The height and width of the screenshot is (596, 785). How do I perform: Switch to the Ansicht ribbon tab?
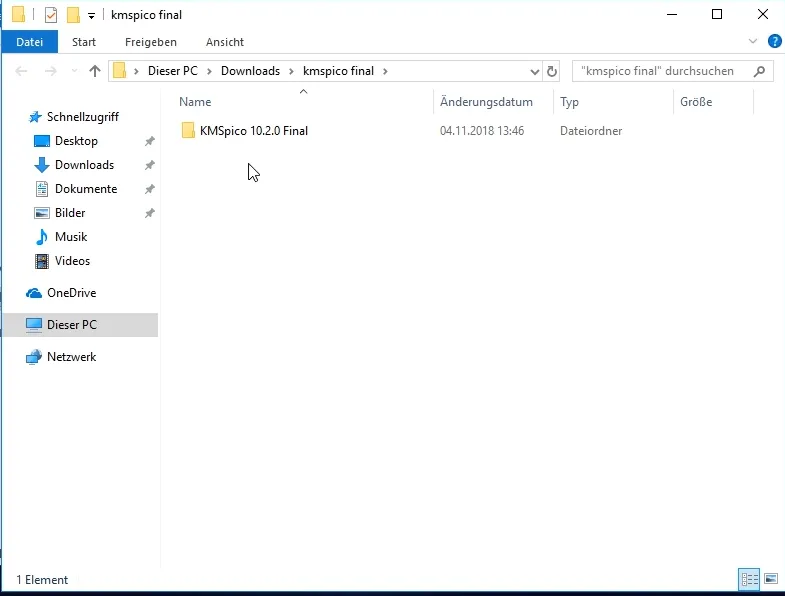(x=225, y=42)
